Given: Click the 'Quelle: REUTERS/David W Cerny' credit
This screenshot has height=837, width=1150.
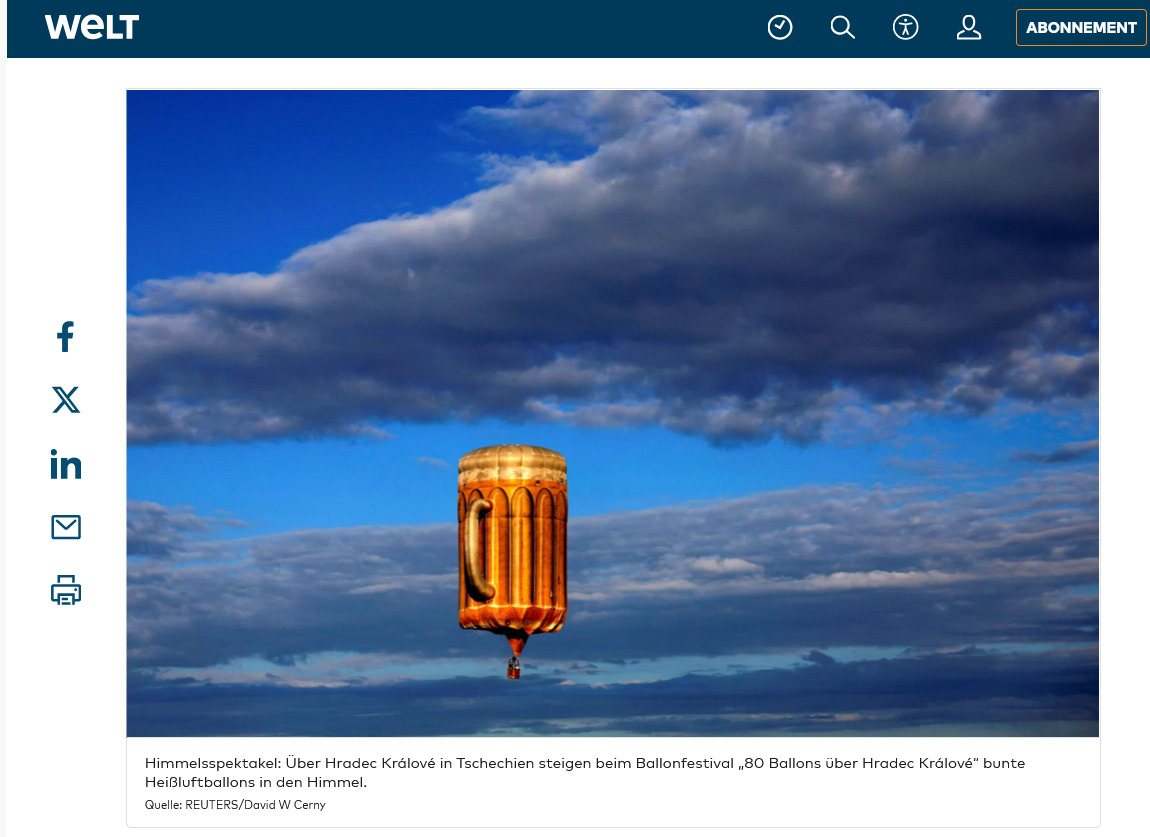Looking at the screenshot, I should (235, 805).
